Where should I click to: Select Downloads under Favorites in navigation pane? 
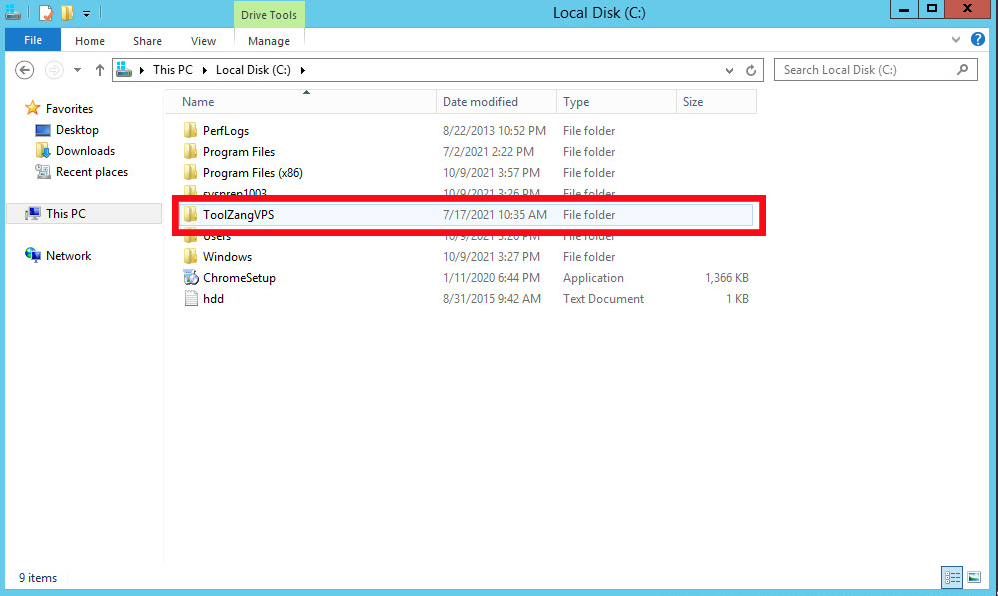coord(85,151)
